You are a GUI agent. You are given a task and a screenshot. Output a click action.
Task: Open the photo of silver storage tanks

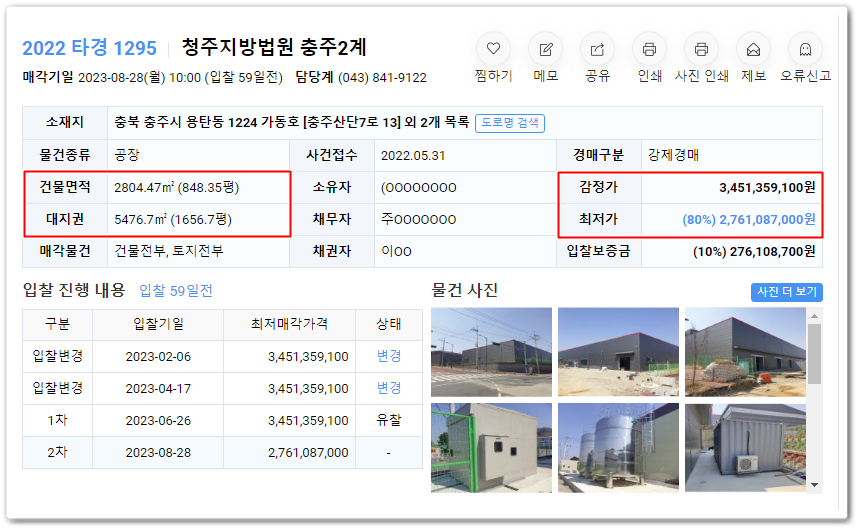(618, 448)
